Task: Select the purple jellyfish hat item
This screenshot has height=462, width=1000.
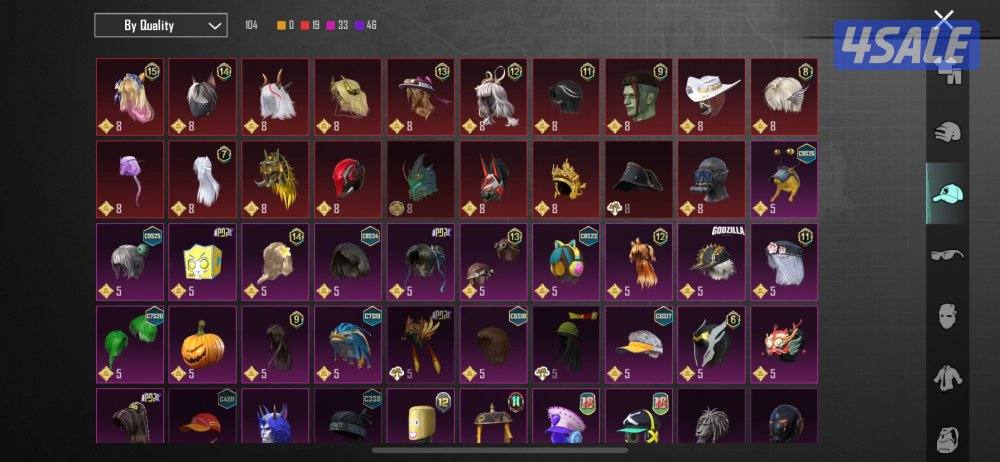Action: tap(130, 180)
